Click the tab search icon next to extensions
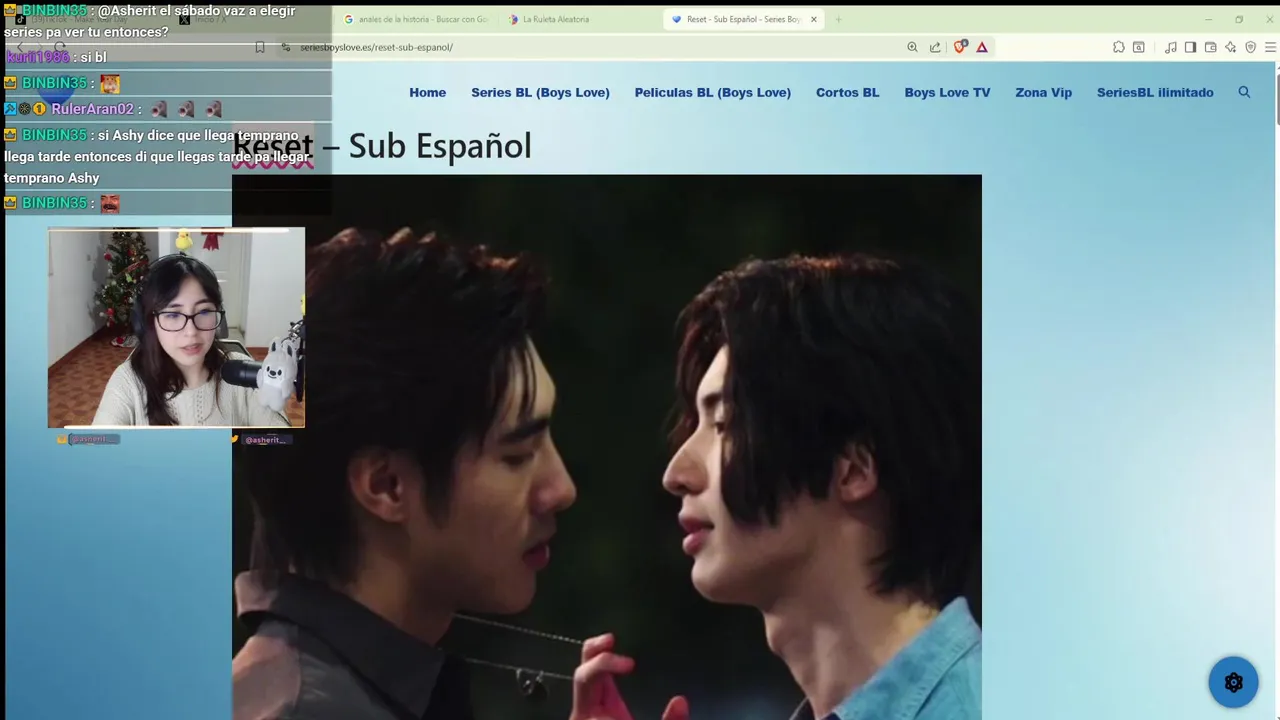The image size is (1280, 720). (x=1138, y=47)
